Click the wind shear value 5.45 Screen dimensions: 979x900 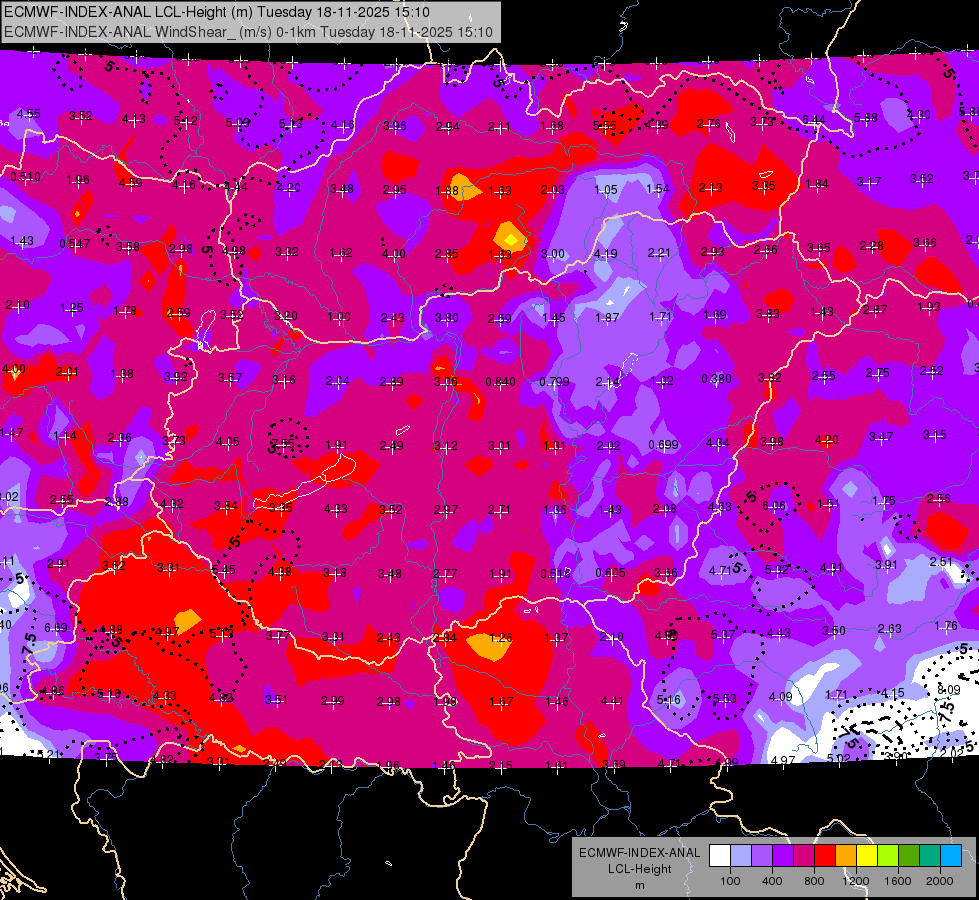224,570
